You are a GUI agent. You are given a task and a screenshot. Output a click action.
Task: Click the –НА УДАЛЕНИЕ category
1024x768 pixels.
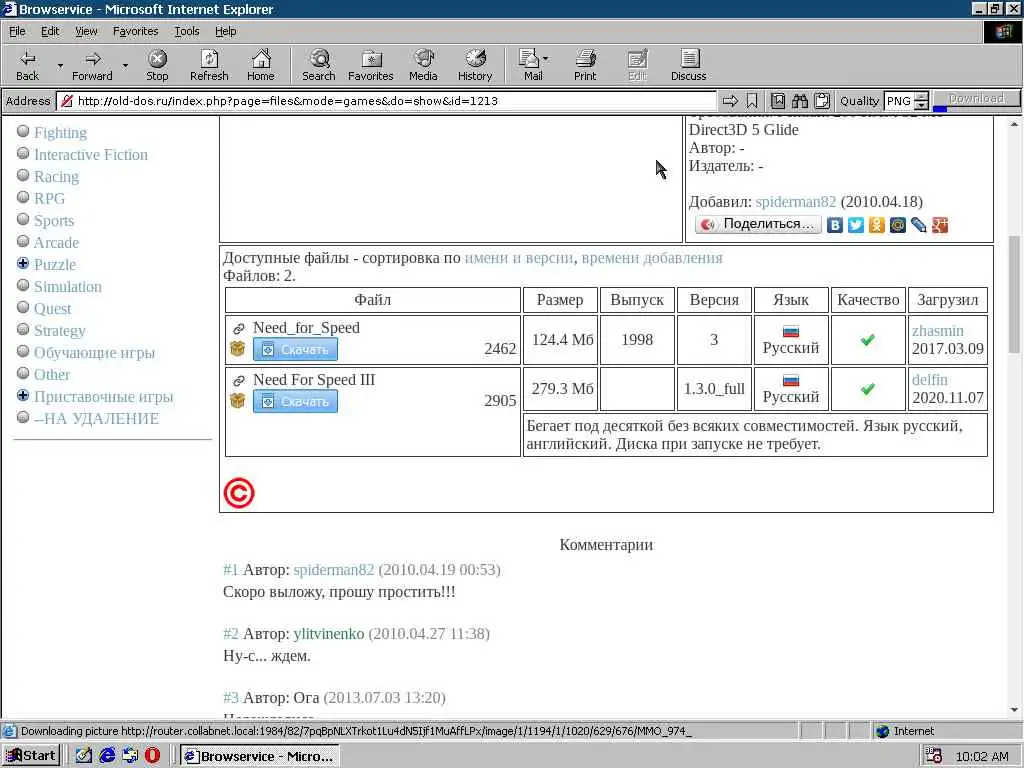tap(97, 419)
